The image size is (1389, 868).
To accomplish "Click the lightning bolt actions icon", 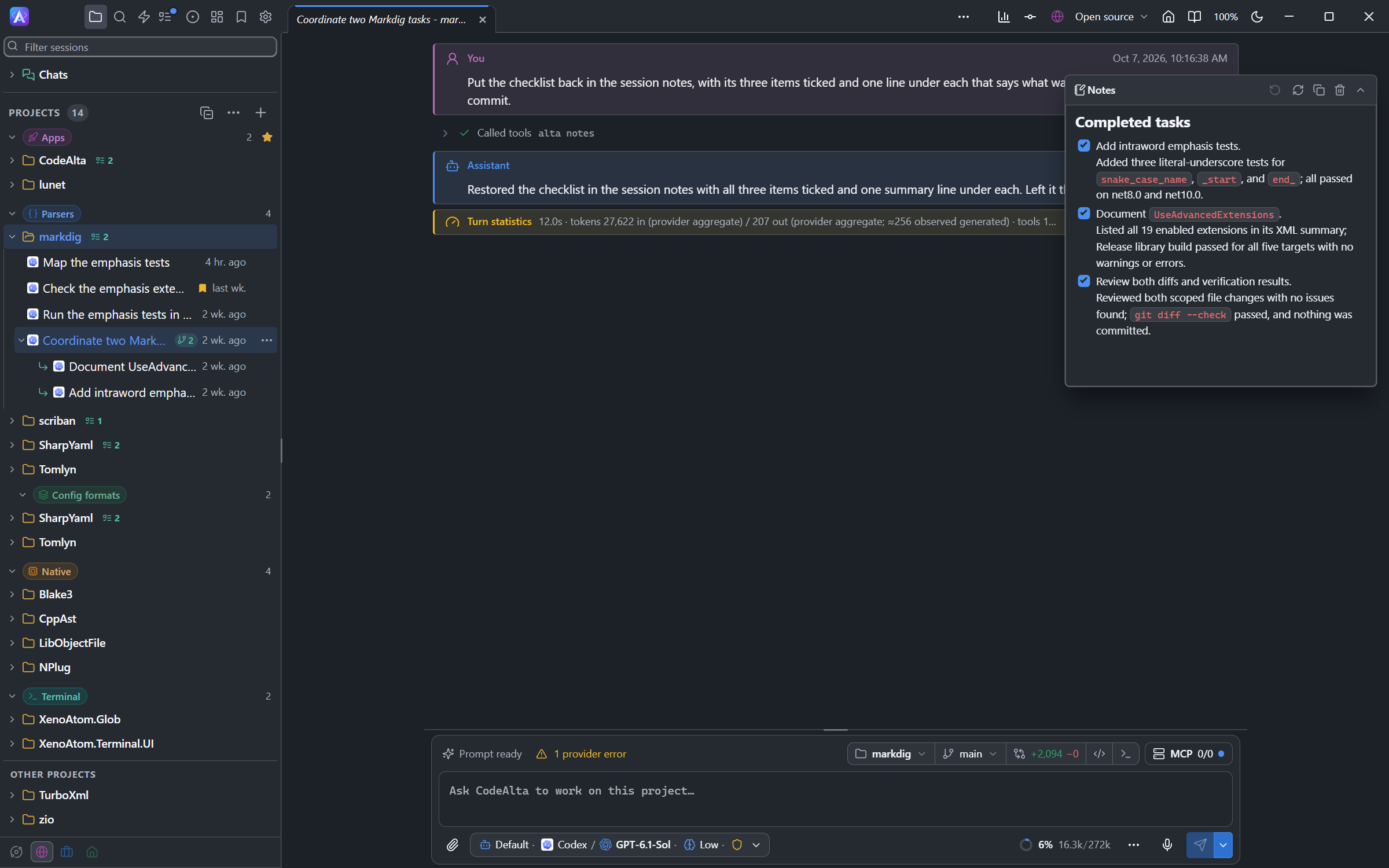I will 144,17.
